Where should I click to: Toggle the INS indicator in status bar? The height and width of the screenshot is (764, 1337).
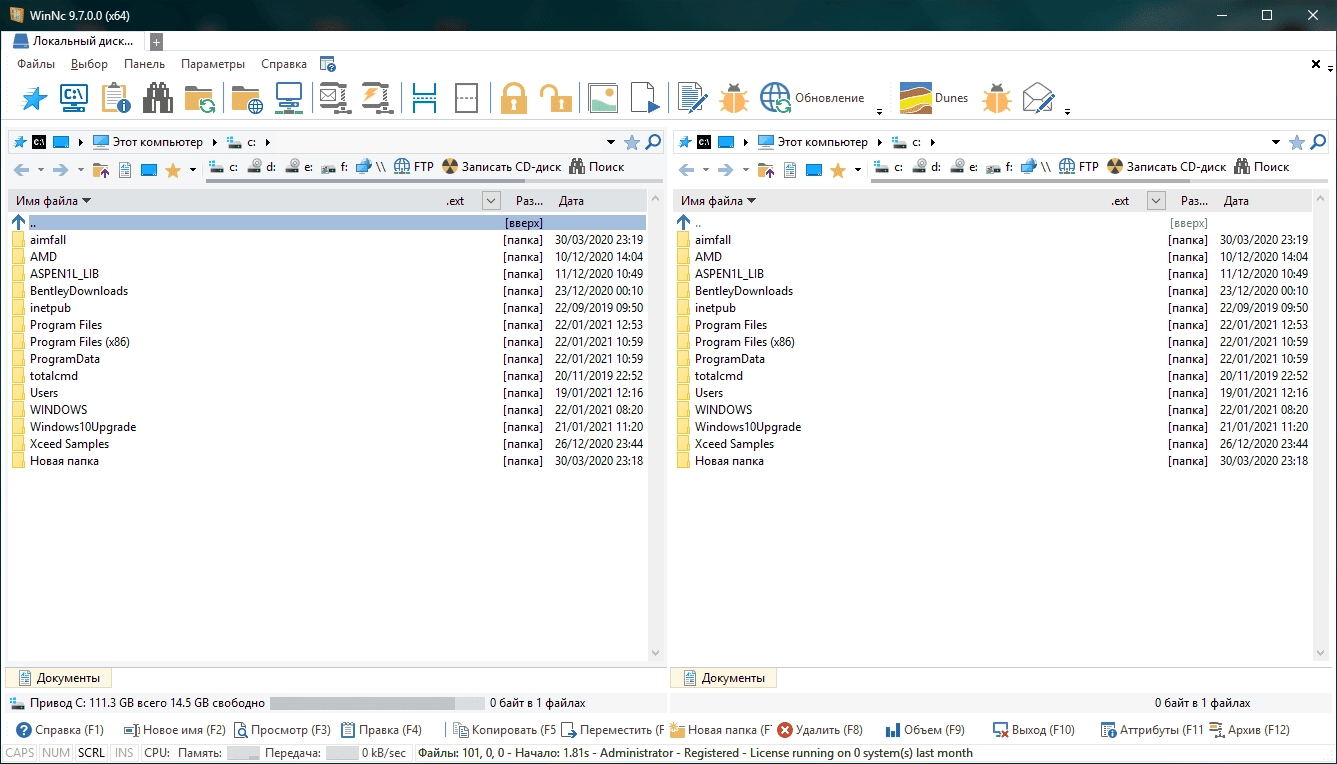click(124, 753)
